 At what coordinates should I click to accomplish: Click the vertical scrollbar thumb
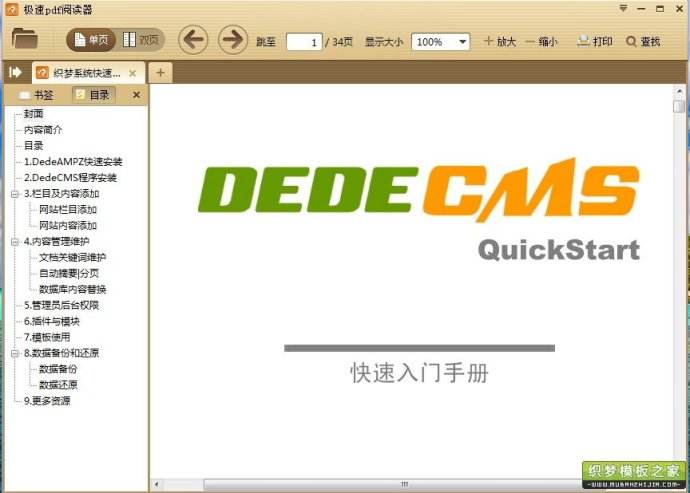(x=679, y=106)
